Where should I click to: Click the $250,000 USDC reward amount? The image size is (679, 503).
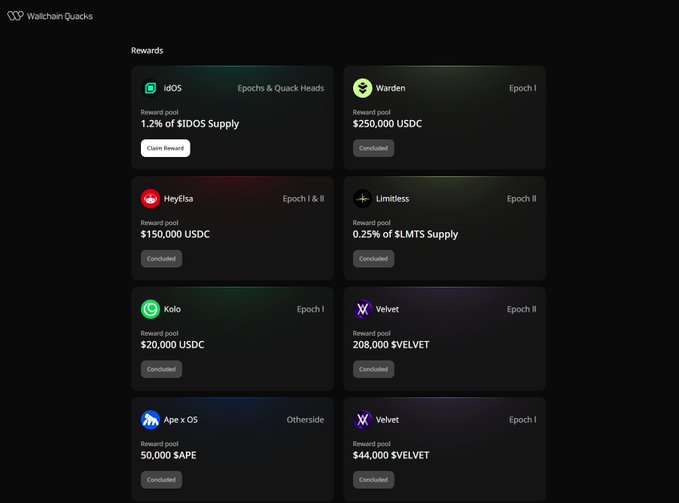click(x=387, y=123)
